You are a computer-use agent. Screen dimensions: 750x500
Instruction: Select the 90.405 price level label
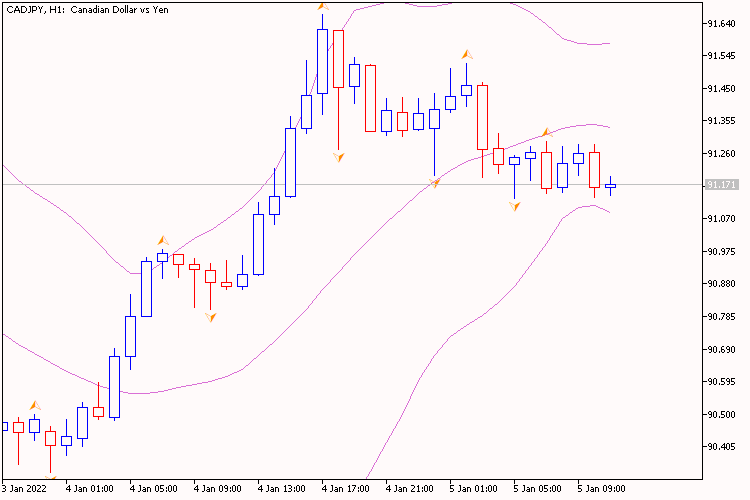point(721,447)
